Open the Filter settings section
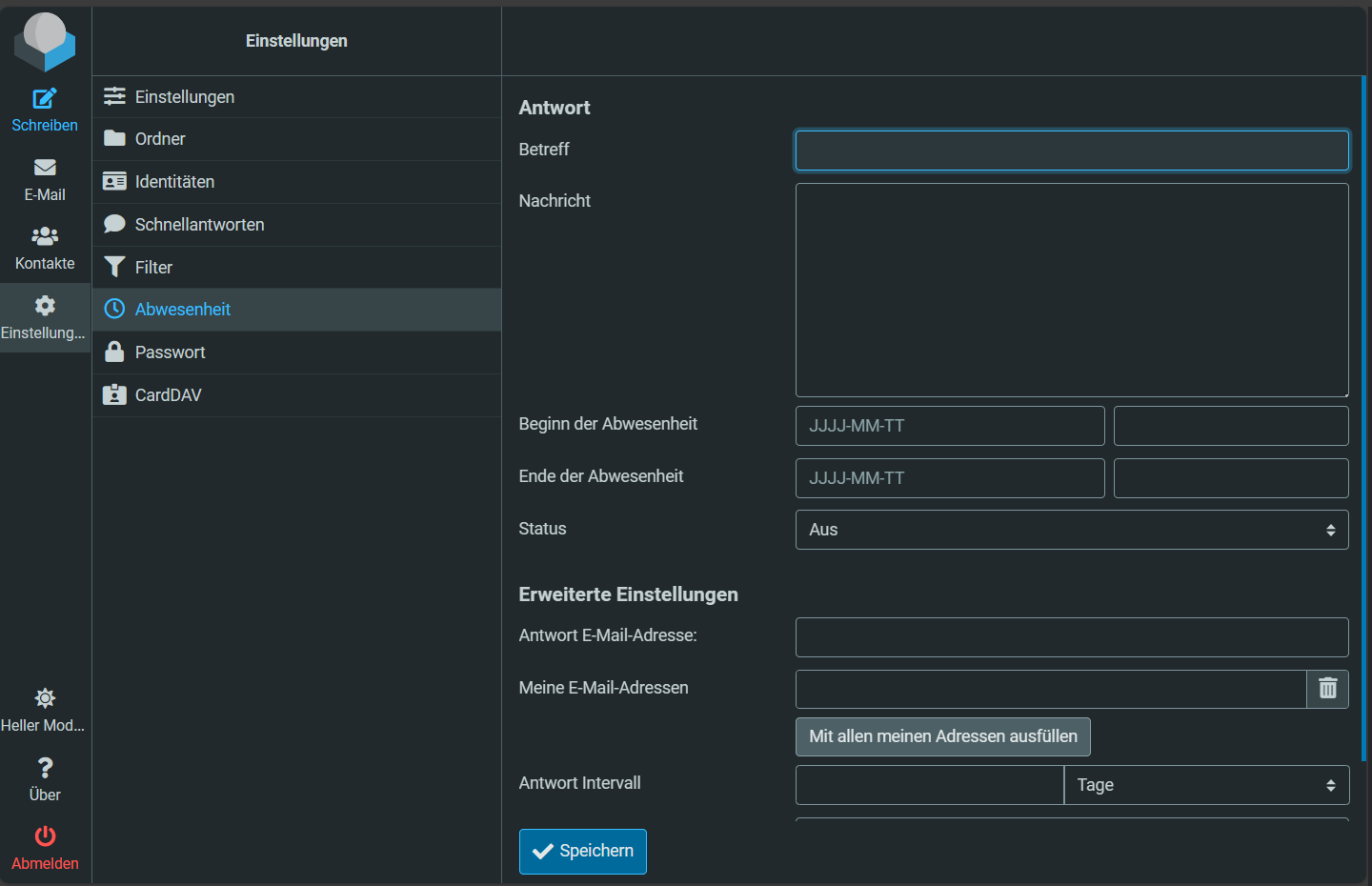The width and height of the screenshot is (1372, 886). pyautogui.click(x=153, y=268)
